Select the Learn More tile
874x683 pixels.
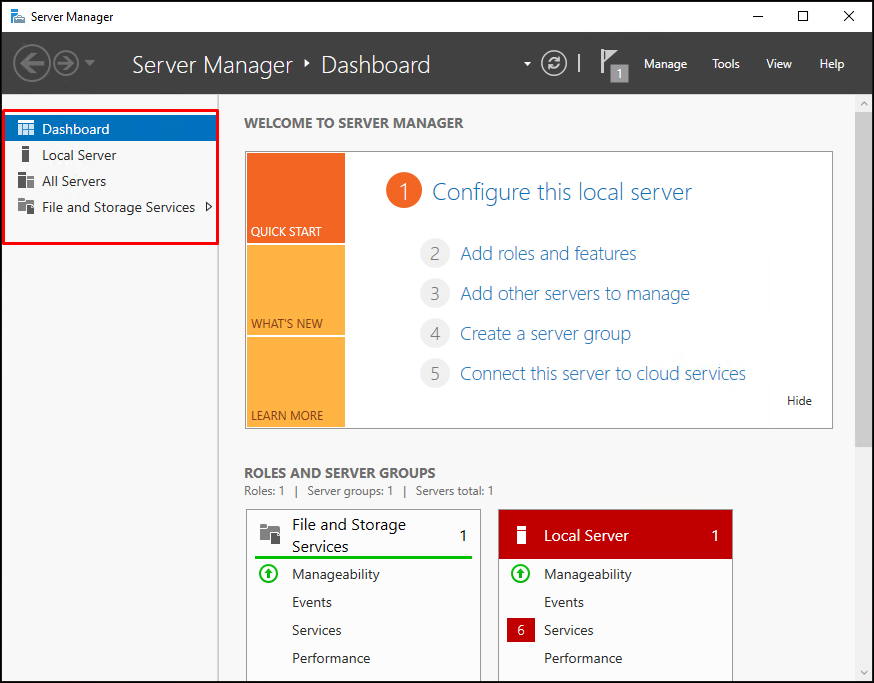pos(296,382)
